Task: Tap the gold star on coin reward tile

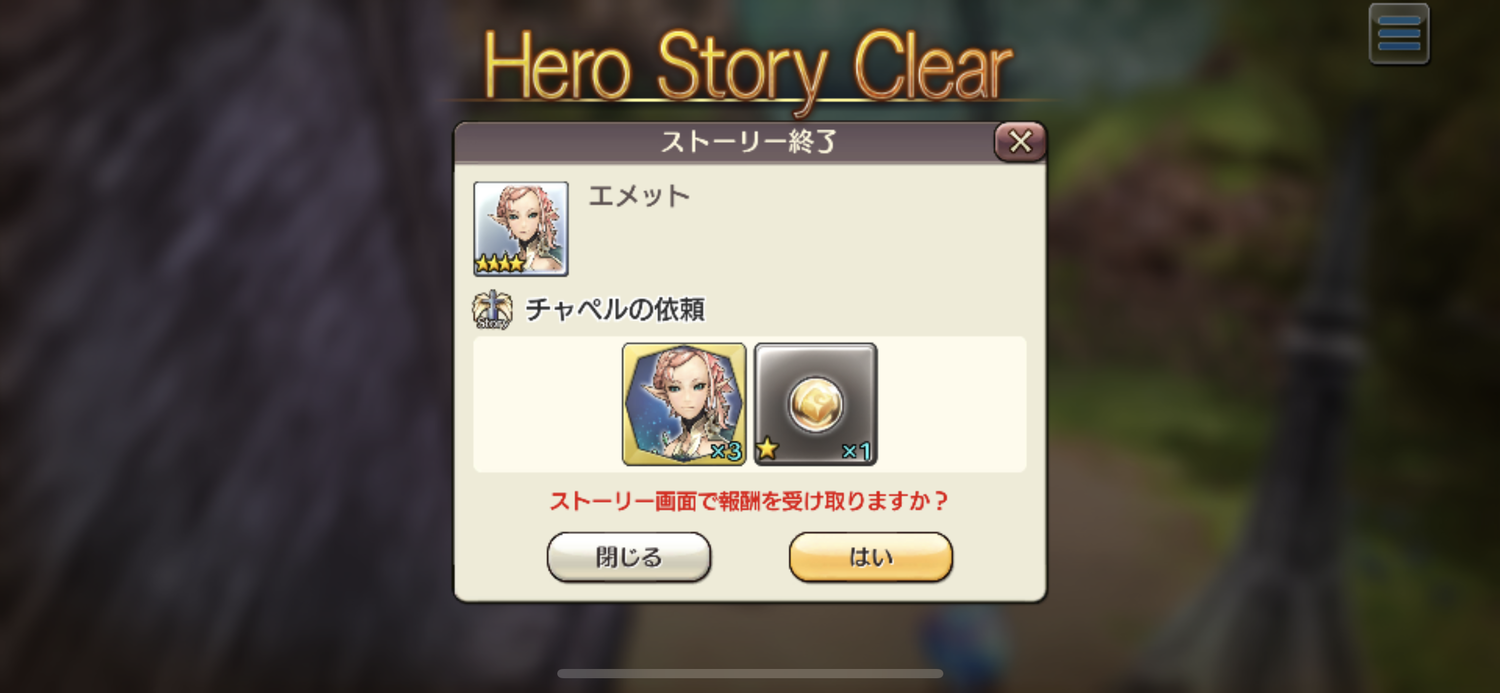Action: pos(768,449)
